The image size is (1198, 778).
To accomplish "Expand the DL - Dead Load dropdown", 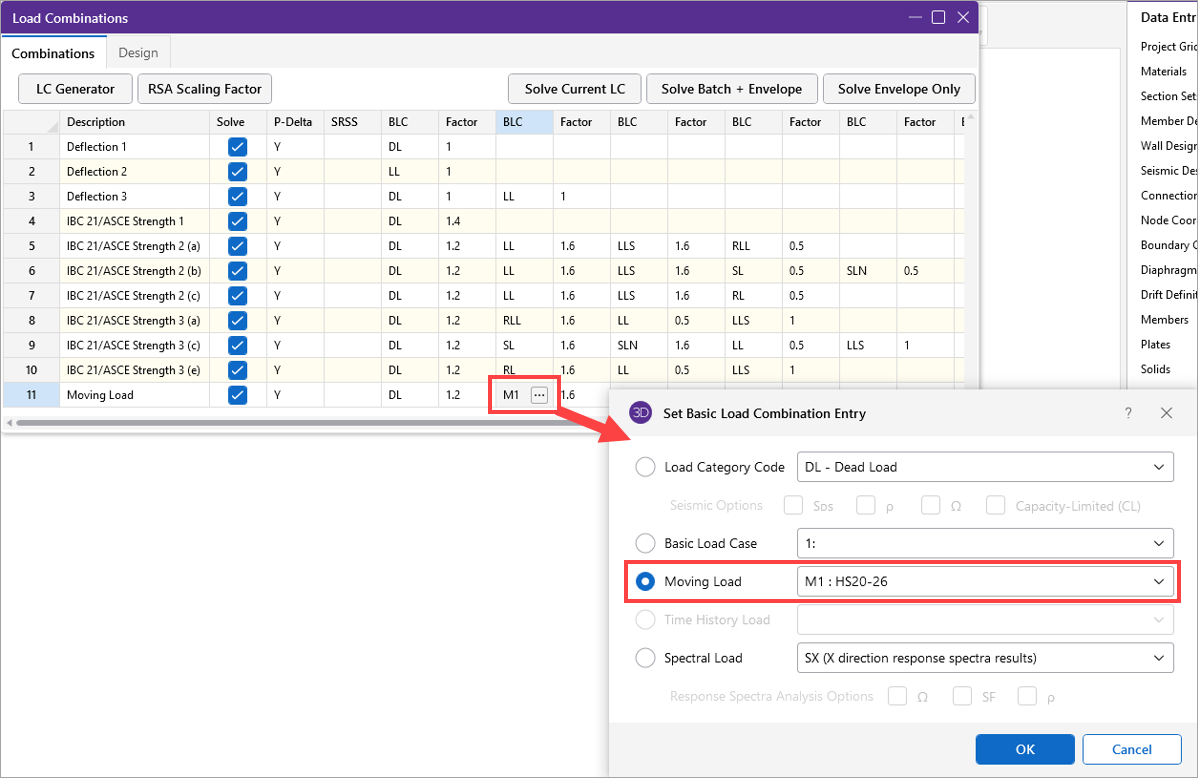I will coord(984,467).
